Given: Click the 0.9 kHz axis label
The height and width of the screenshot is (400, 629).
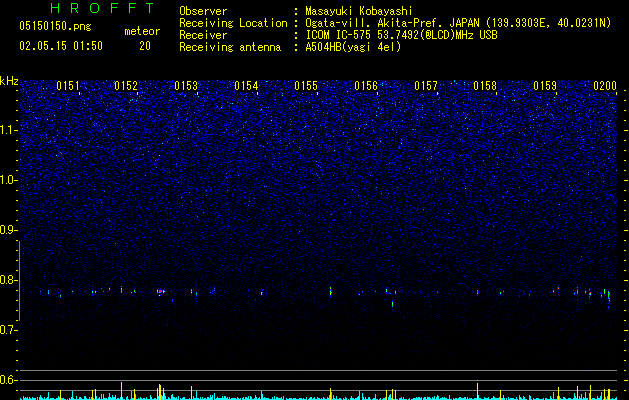Looking at the screenshot, I should pos(9,230).
